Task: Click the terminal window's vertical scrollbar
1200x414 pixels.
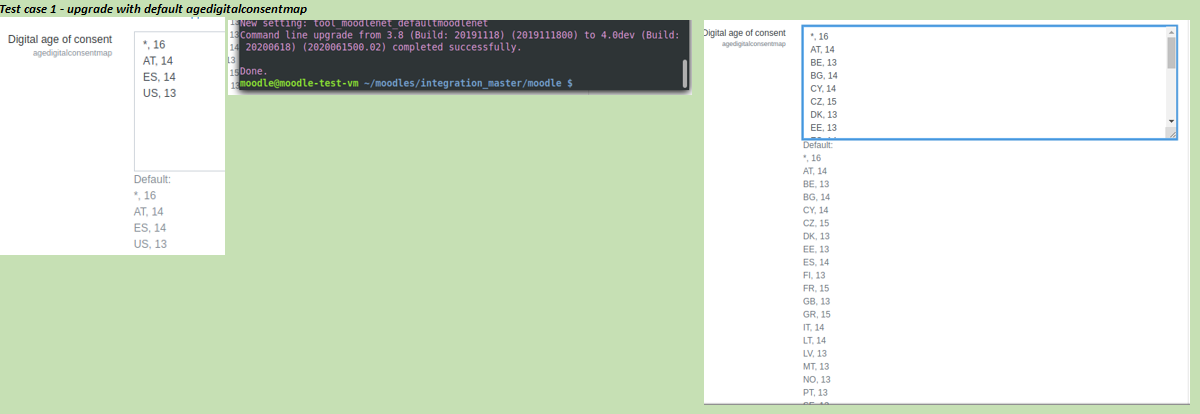Action: [x=685, y=72]
